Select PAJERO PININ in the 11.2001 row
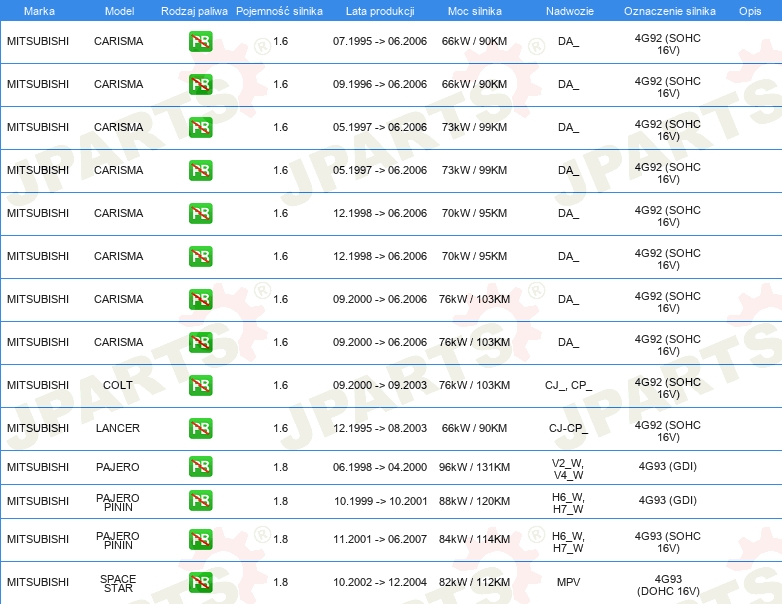The image size is (782, 604). click(x=118, y=540)
